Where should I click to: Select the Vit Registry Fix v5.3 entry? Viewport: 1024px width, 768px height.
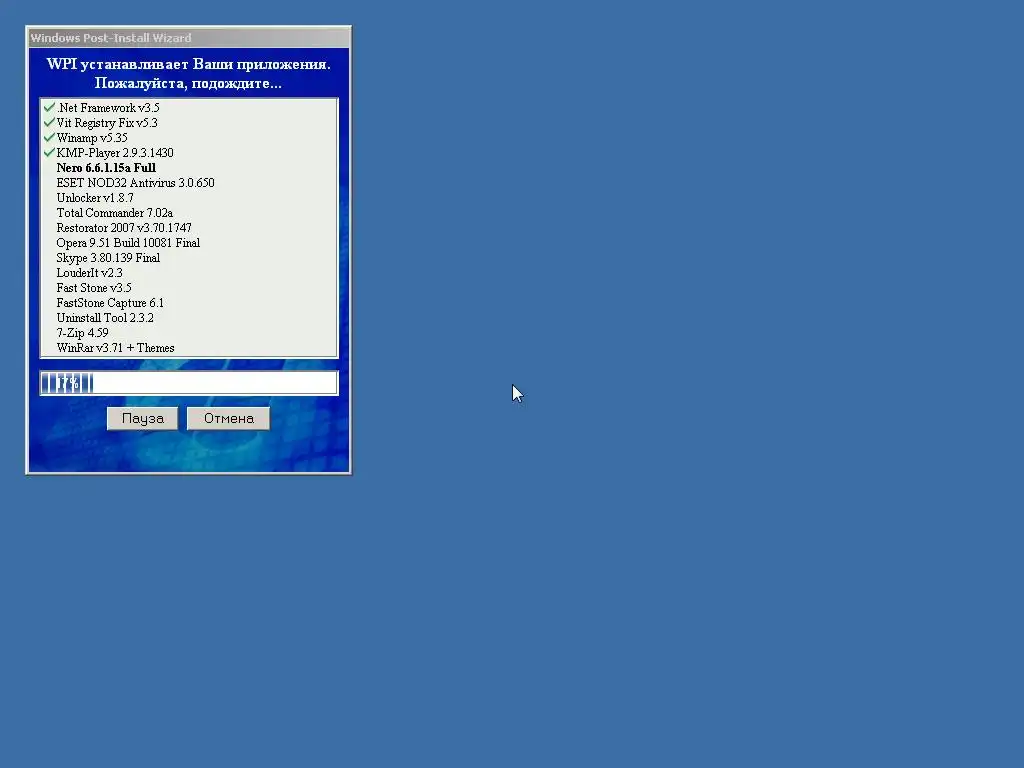click(x=107, y=123)
